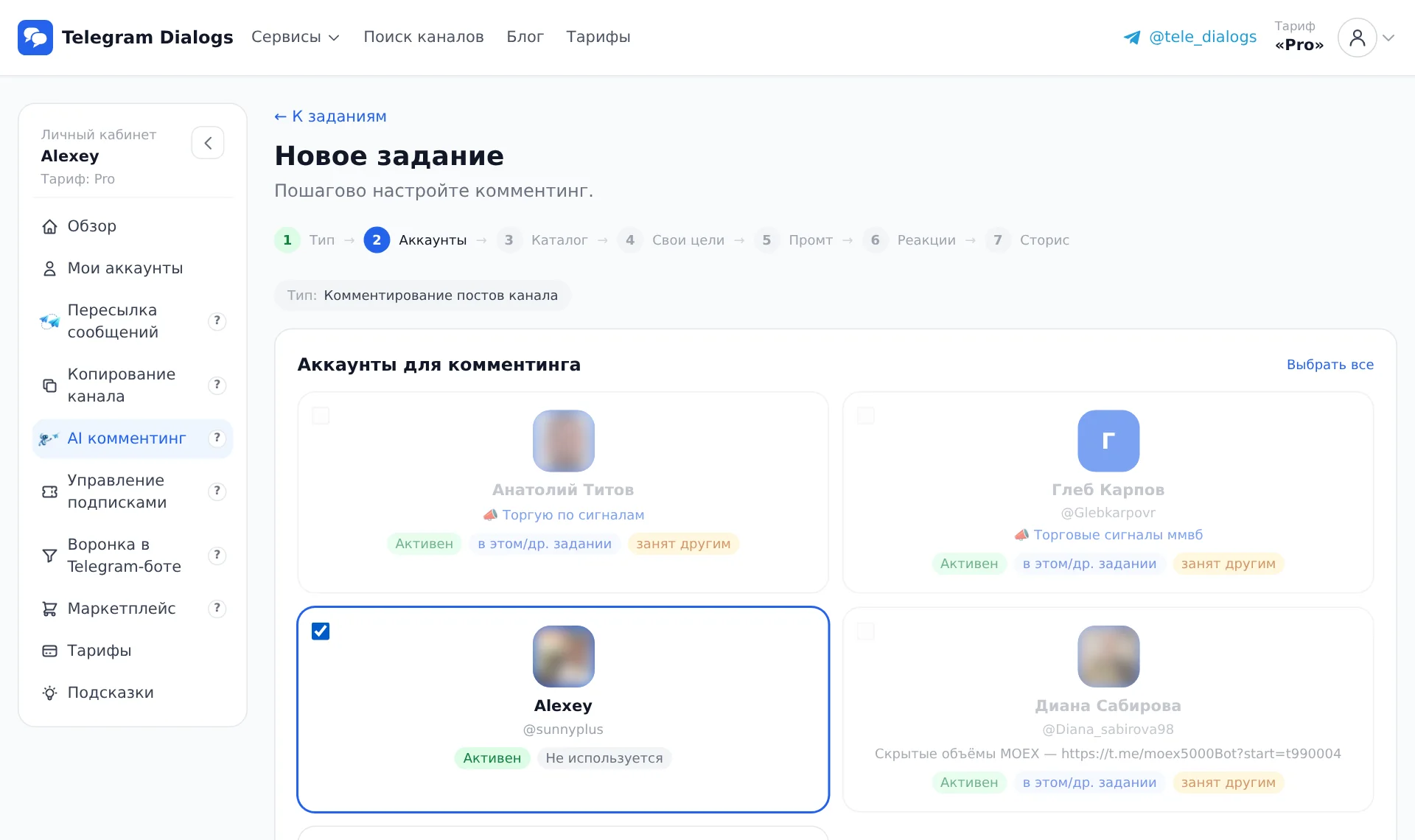
Task: Open help for Маркетплейс
Action: tap(217, 608)
